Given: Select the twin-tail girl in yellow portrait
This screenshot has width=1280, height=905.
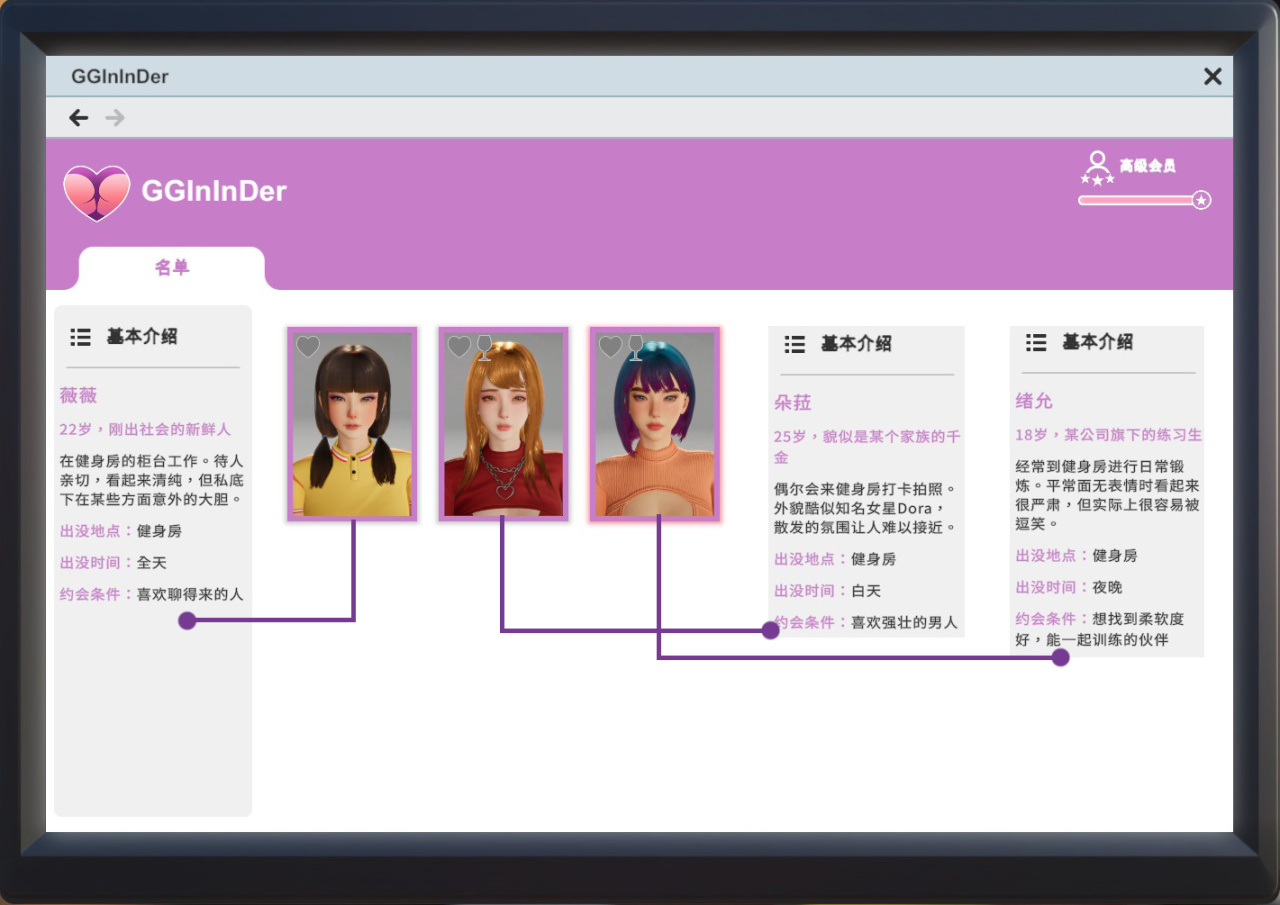Looking at the screenshot, I should pos(352,424).
